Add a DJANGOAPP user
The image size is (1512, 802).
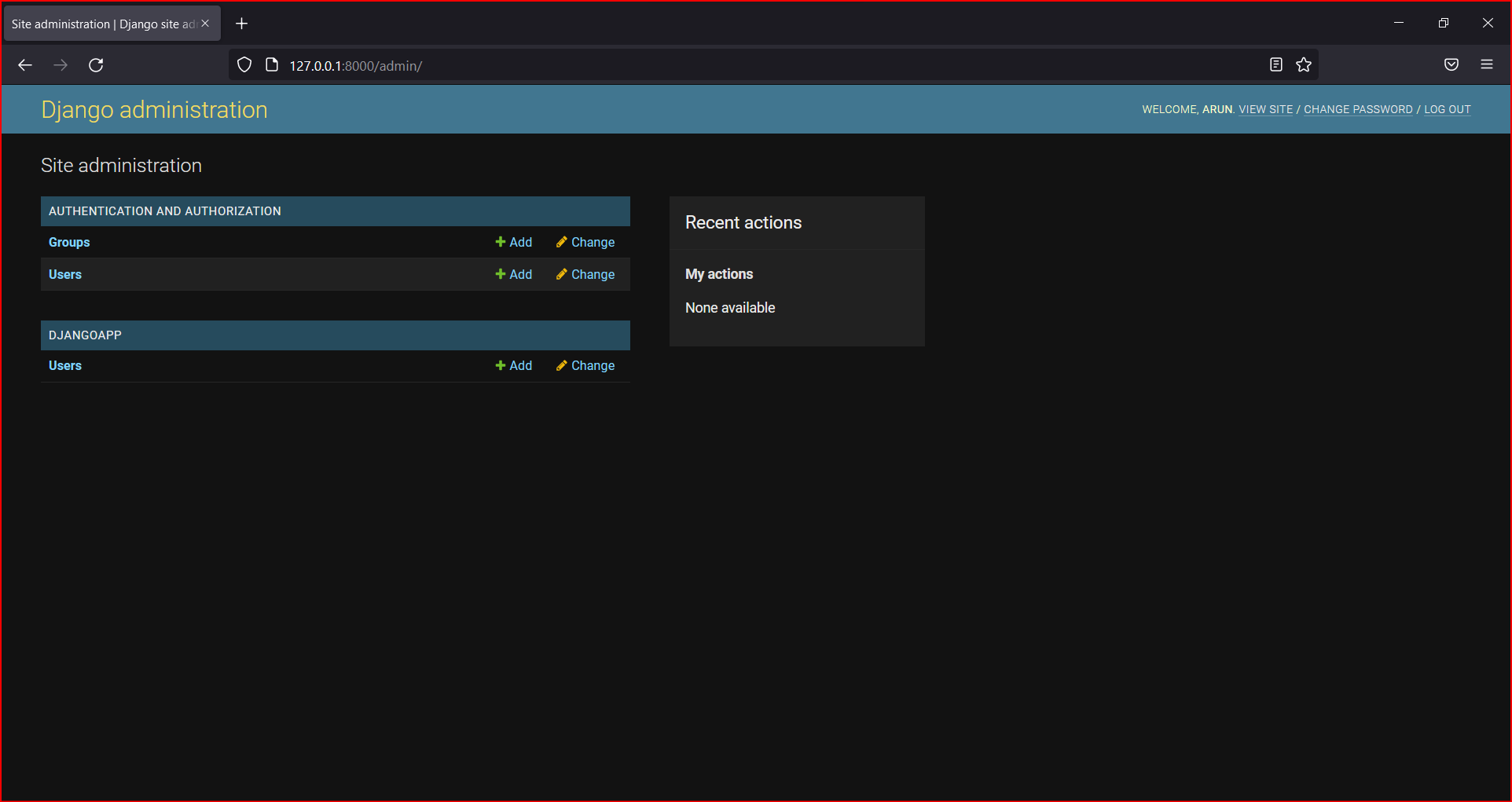pyautogui.click(x=514, y=366)
